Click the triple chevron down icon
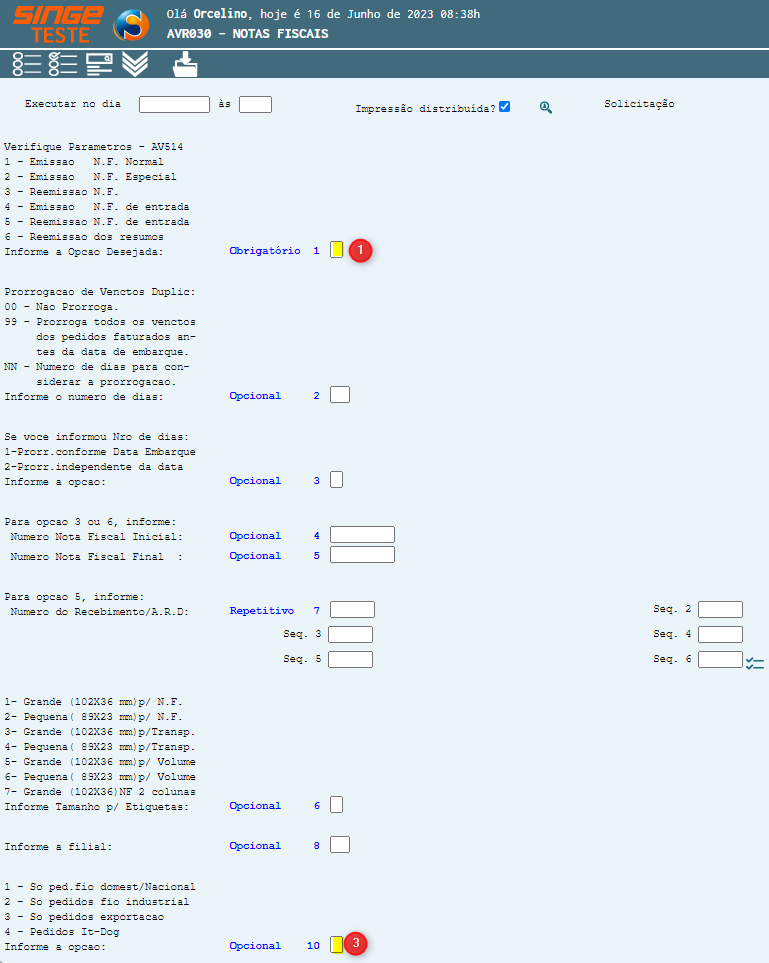Screen dimensions: 769x963 (x=135, y=64)
